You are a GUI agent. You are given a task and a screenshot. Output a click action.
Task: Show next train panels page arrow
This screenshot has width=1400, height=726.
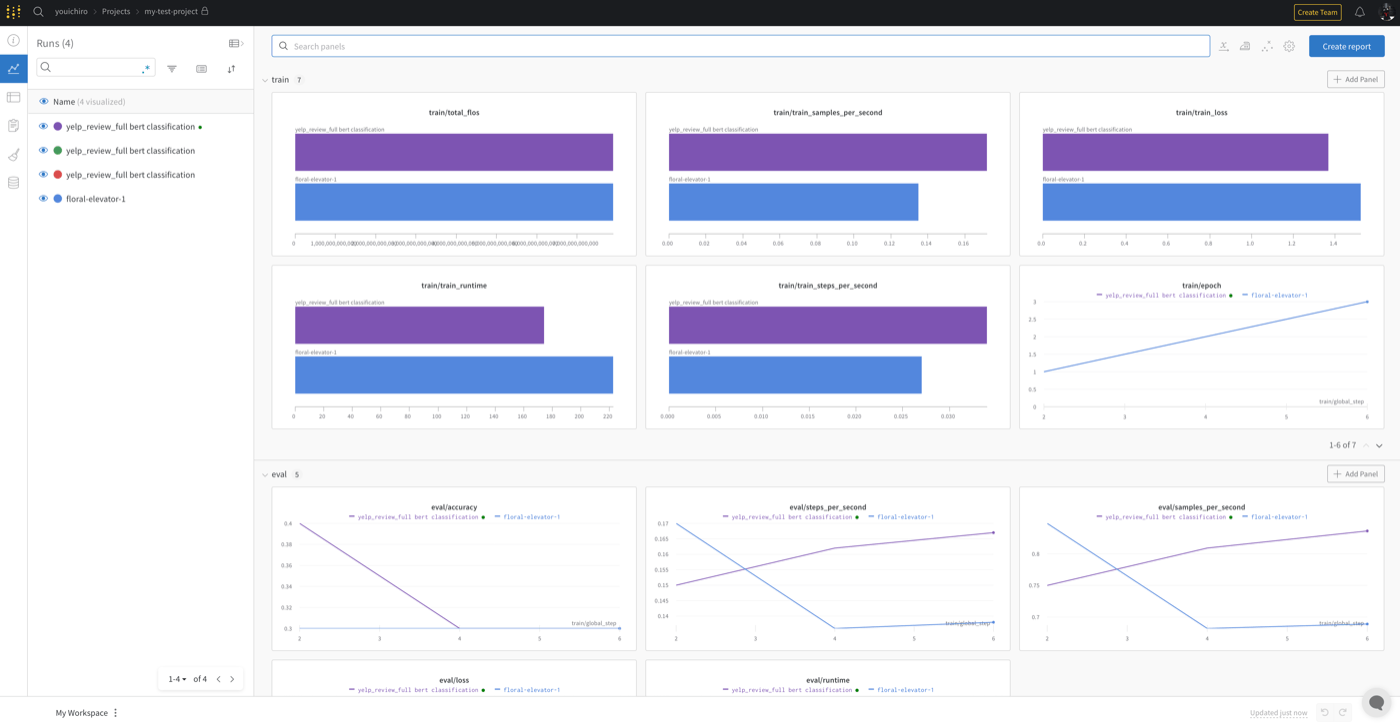pos(1379,445)
